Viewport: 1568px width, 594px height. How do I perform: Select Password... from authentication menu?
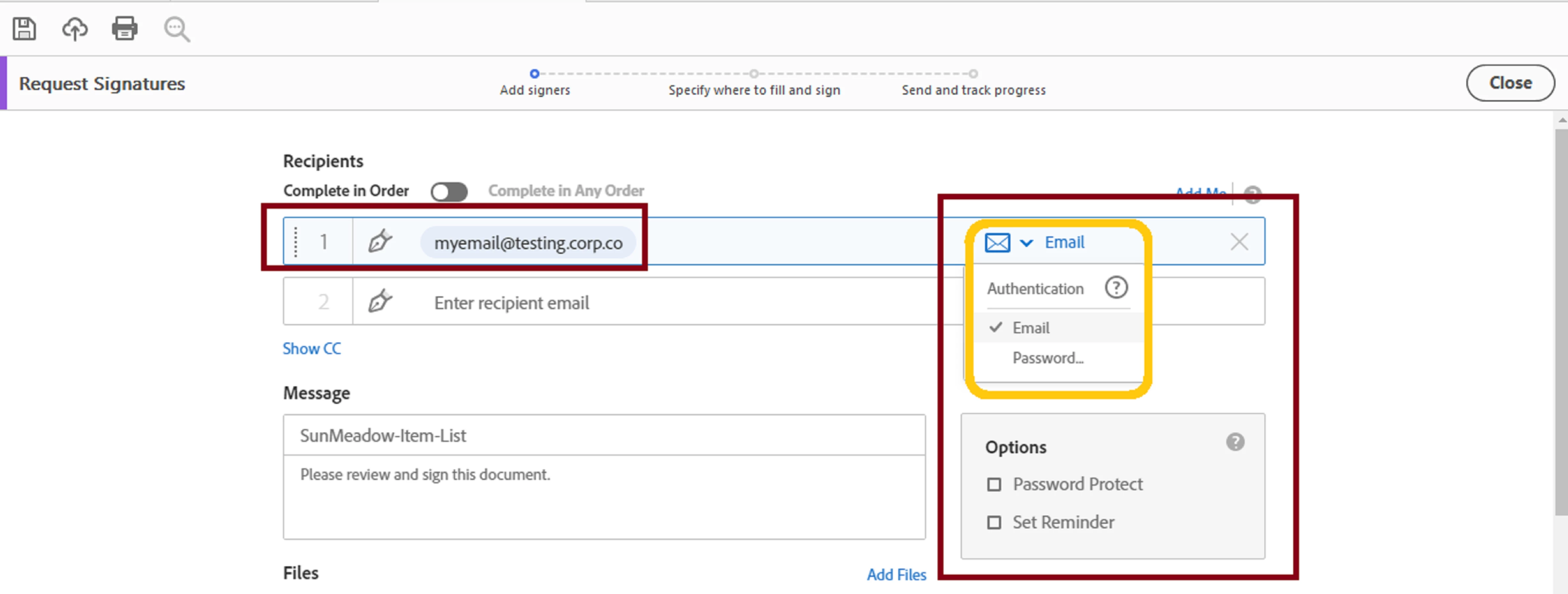click(1047, 358)
